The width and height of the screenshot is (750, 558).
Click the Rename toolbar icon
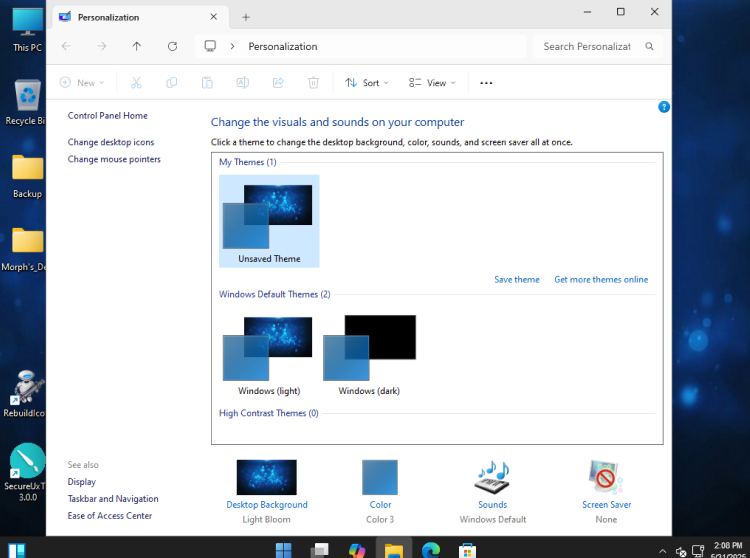click(243, 83)
